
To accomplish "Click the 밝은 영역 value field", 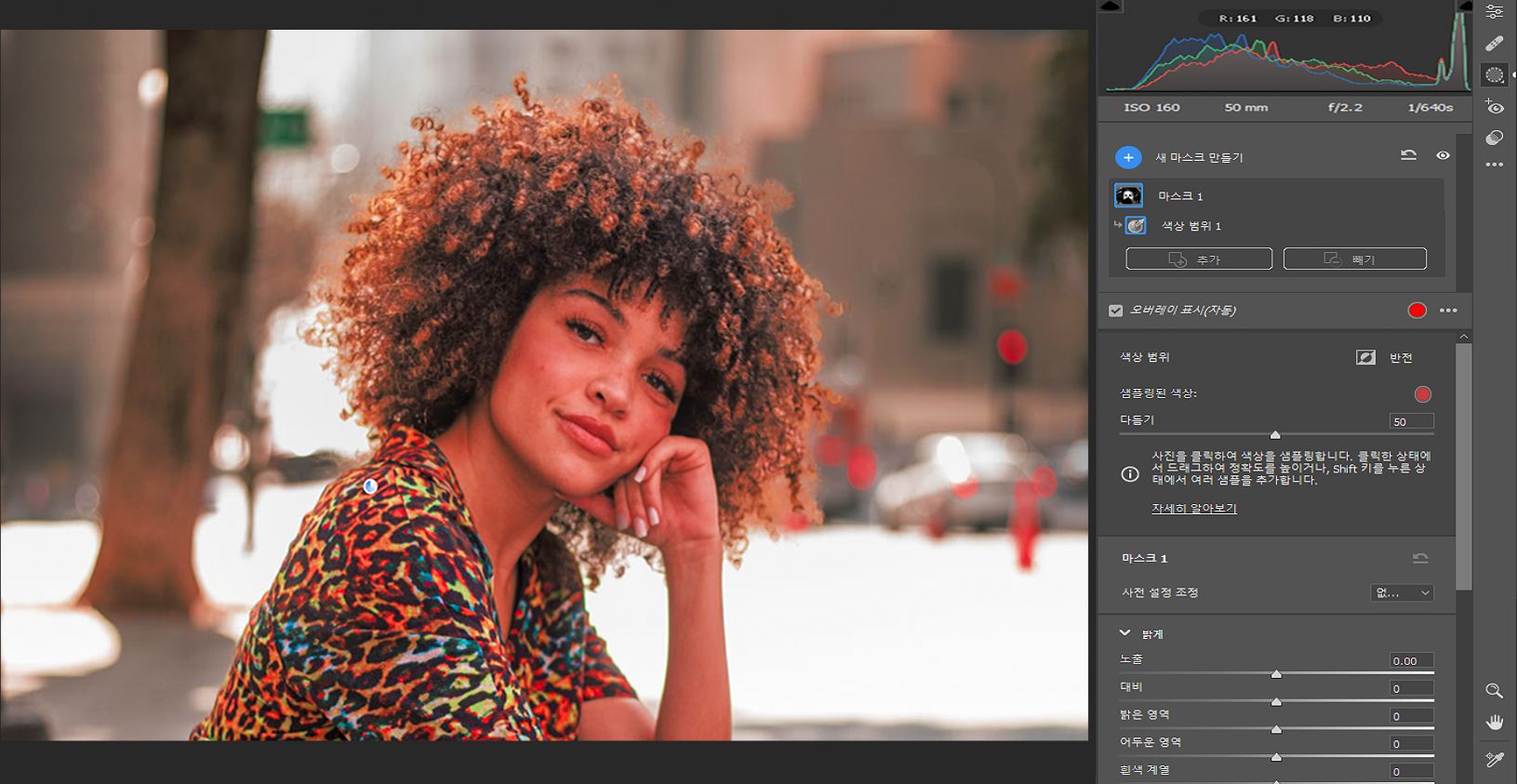I will pos(1411,716).
